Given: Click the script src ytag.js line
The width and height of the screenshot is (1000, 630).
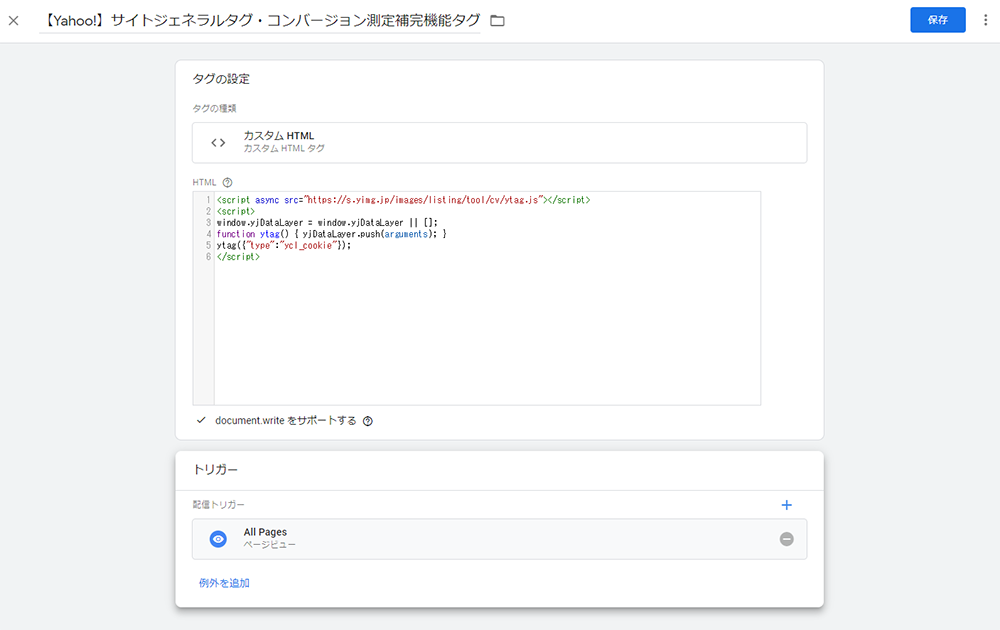Looking at the screenshot, I should [x=404, y=200].
